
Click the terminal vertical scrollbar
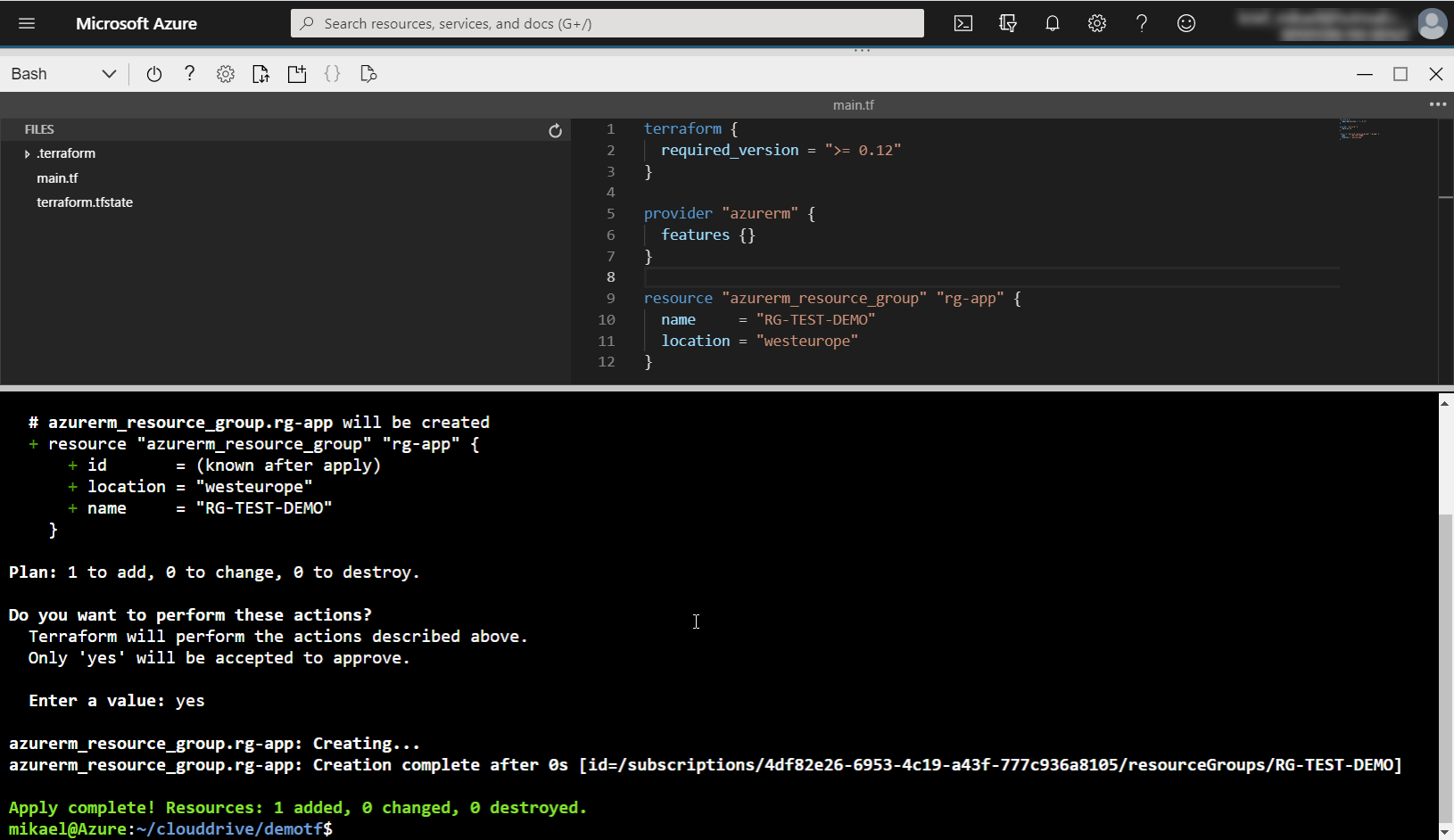click(1445, 669)
